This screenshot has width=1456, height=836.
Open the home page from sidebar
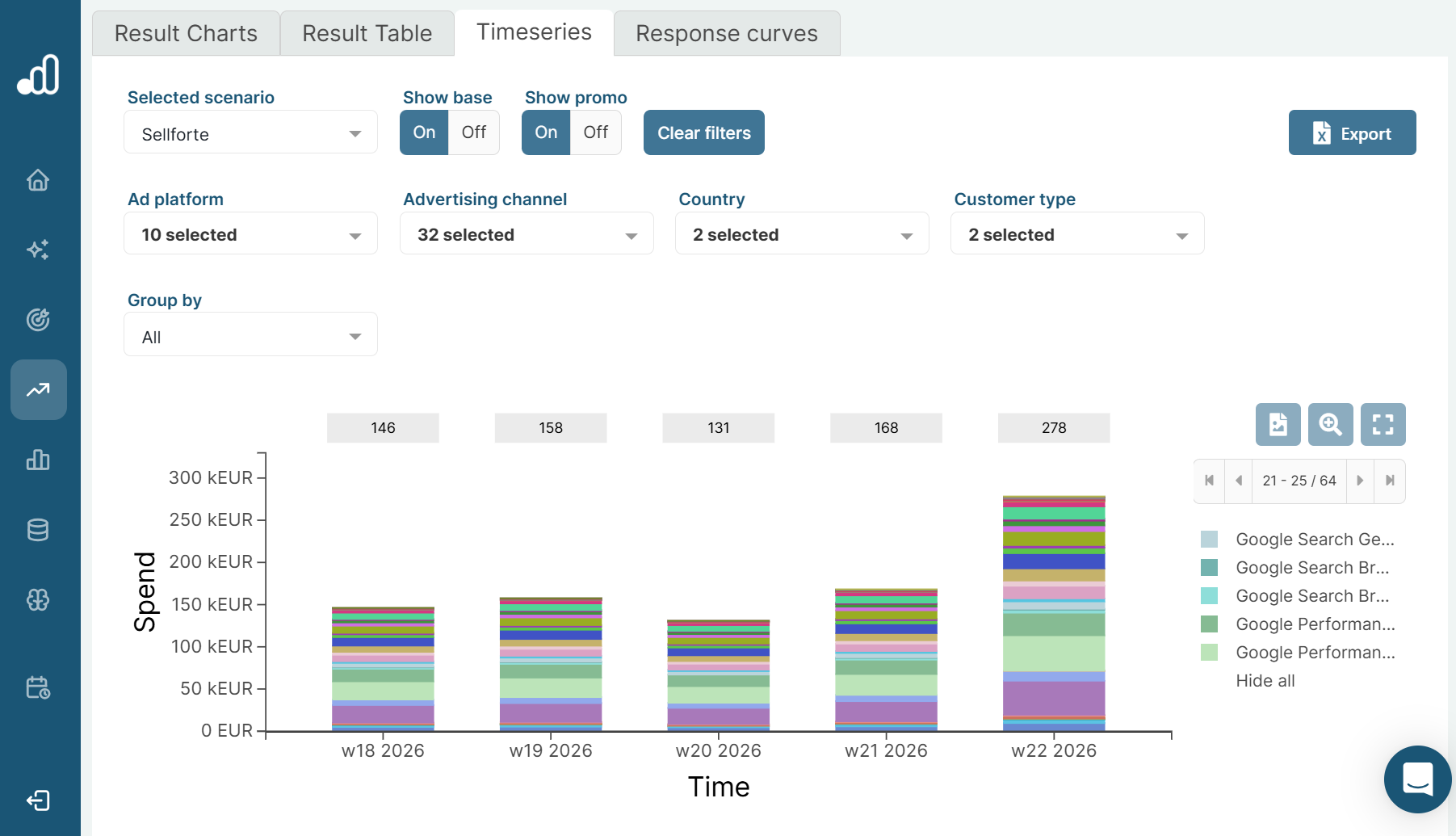38,179
